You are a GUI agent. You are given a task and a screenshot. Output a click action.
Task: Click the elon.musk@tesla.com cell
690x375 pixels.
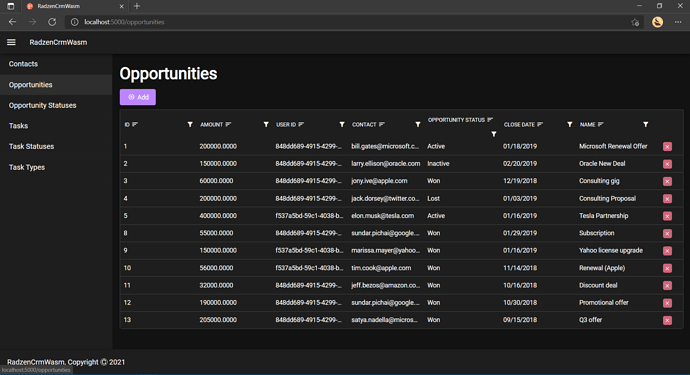[x=382, y=216]
